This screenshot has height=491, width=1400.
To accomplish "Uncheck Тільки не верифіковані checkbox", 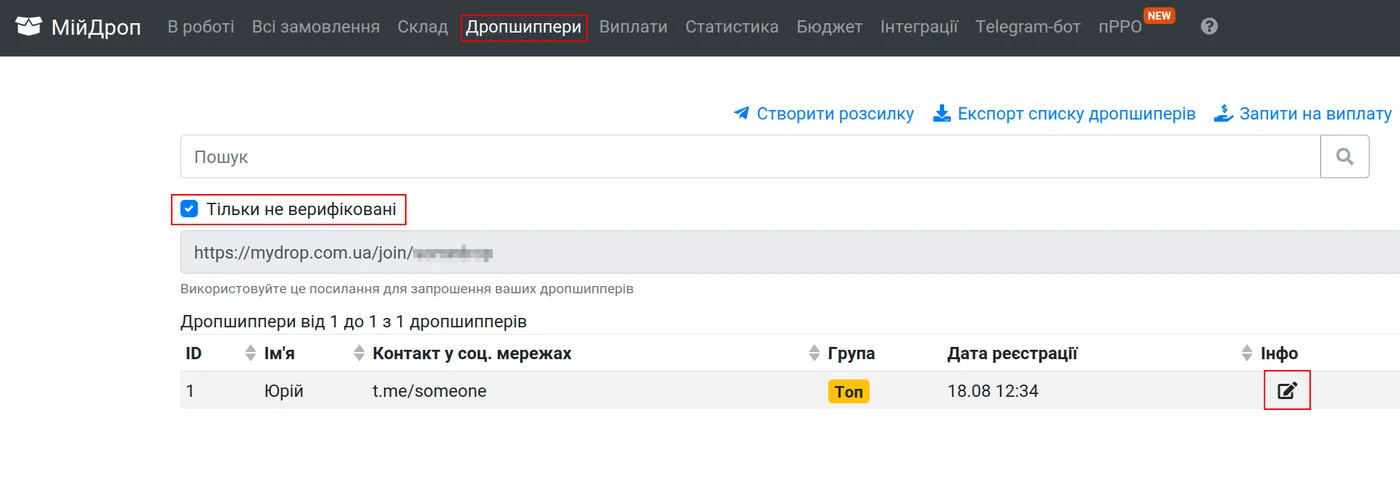I will (189, 209).
